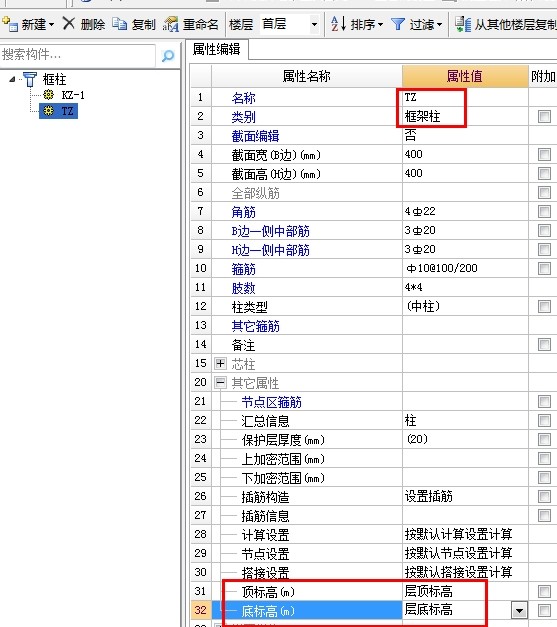Image resolution: width=557 pixels, height=627 pixels.
Task: Click the 复制 copy icon
Action: 119,24
